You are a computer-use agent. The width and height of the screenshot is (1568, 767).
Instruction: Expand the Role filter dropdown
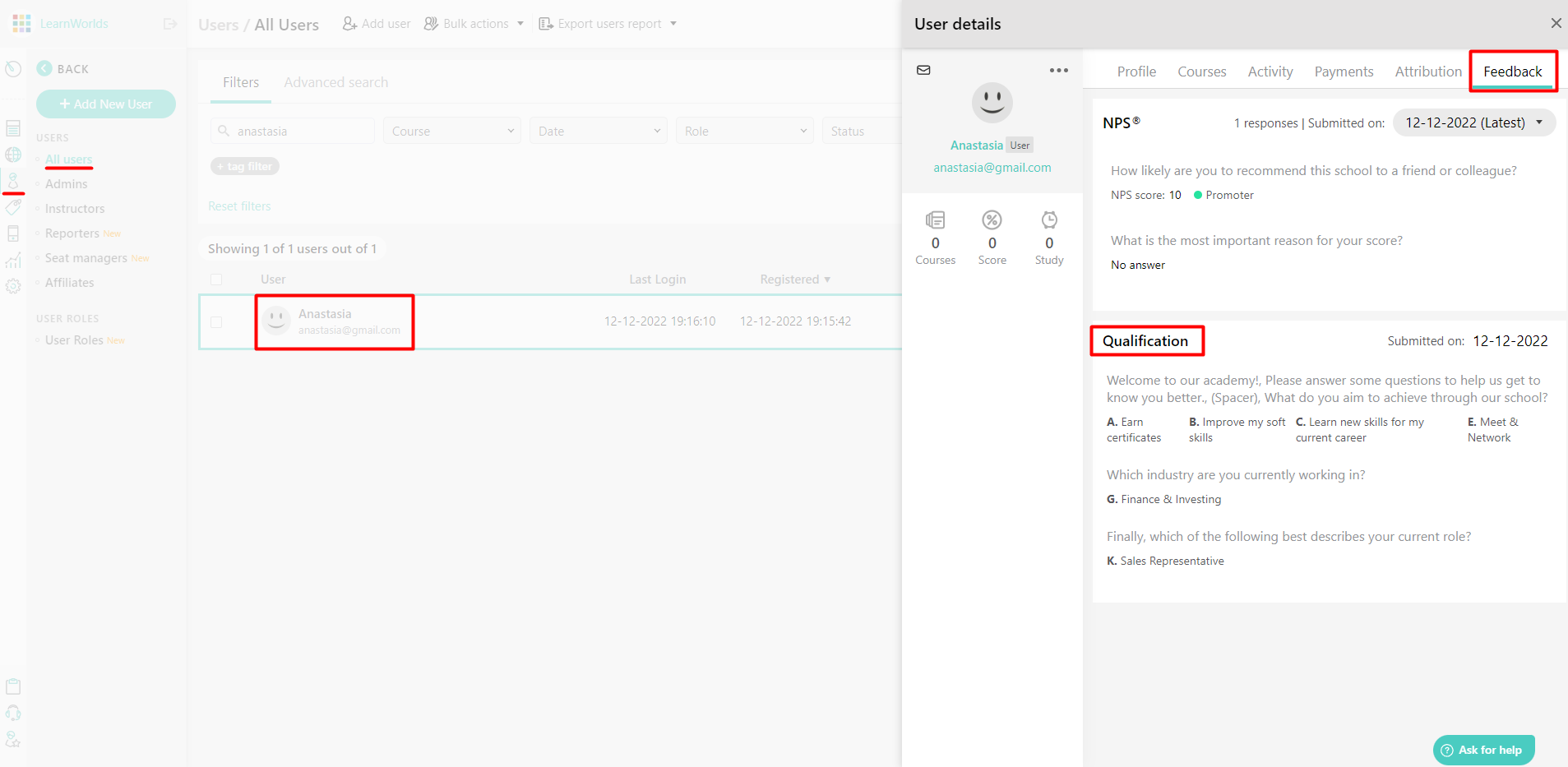pyautogui.click(x=743, y=130)
